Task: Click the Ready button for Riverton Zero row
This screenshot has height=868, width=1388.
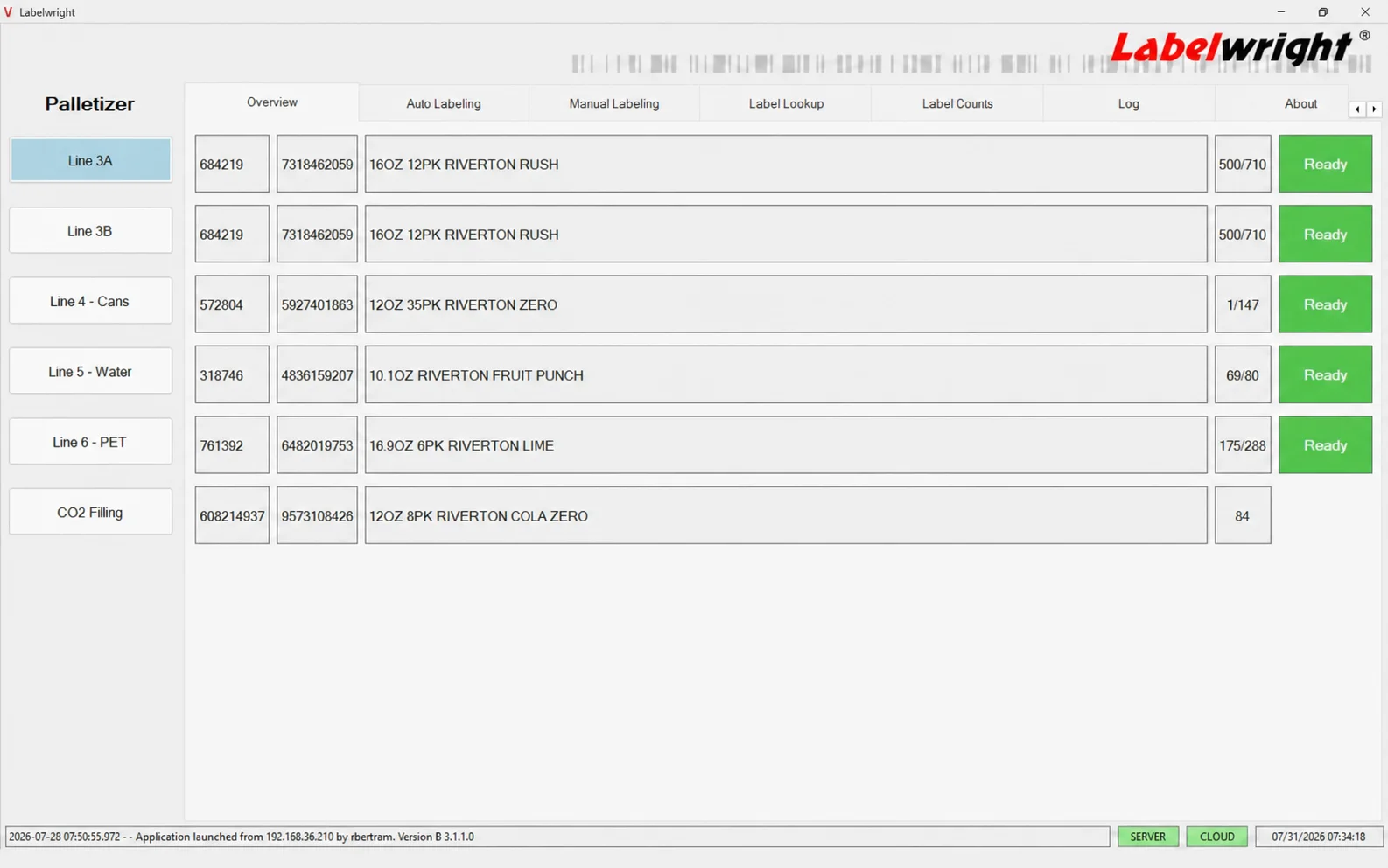Action: coord(1325,304)
